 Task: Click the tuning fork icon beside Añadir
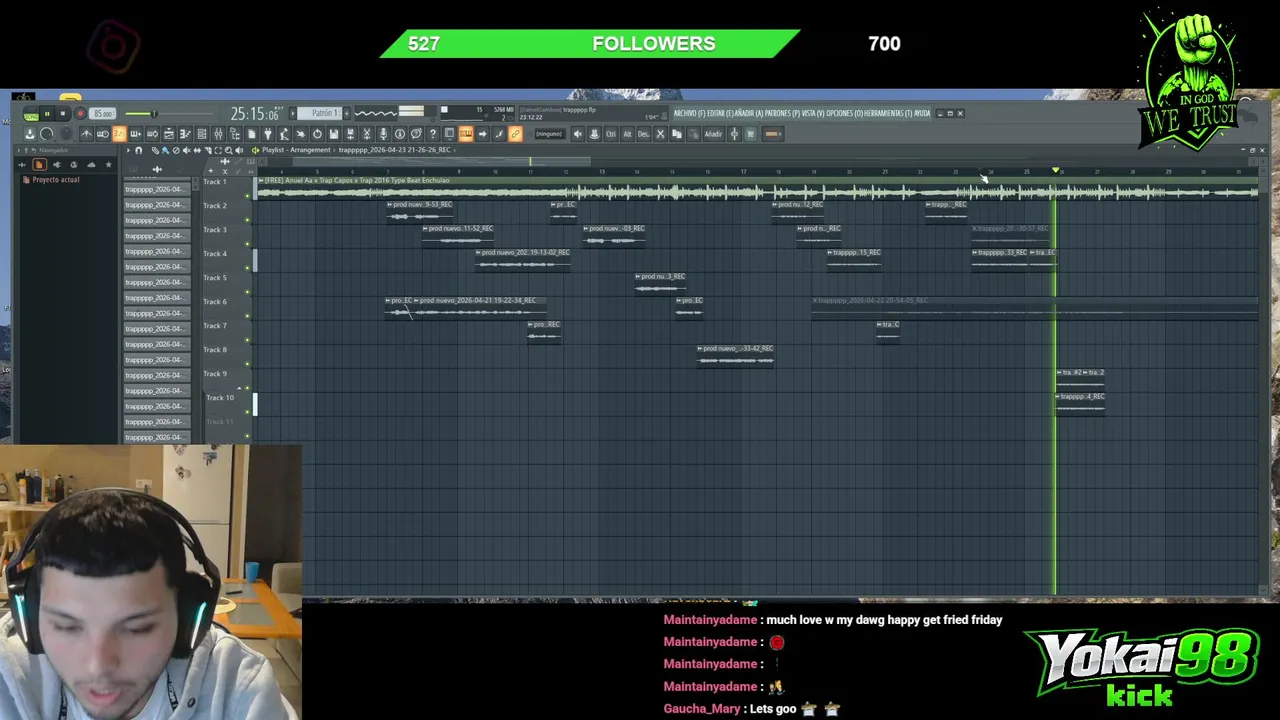coord(734,134)
